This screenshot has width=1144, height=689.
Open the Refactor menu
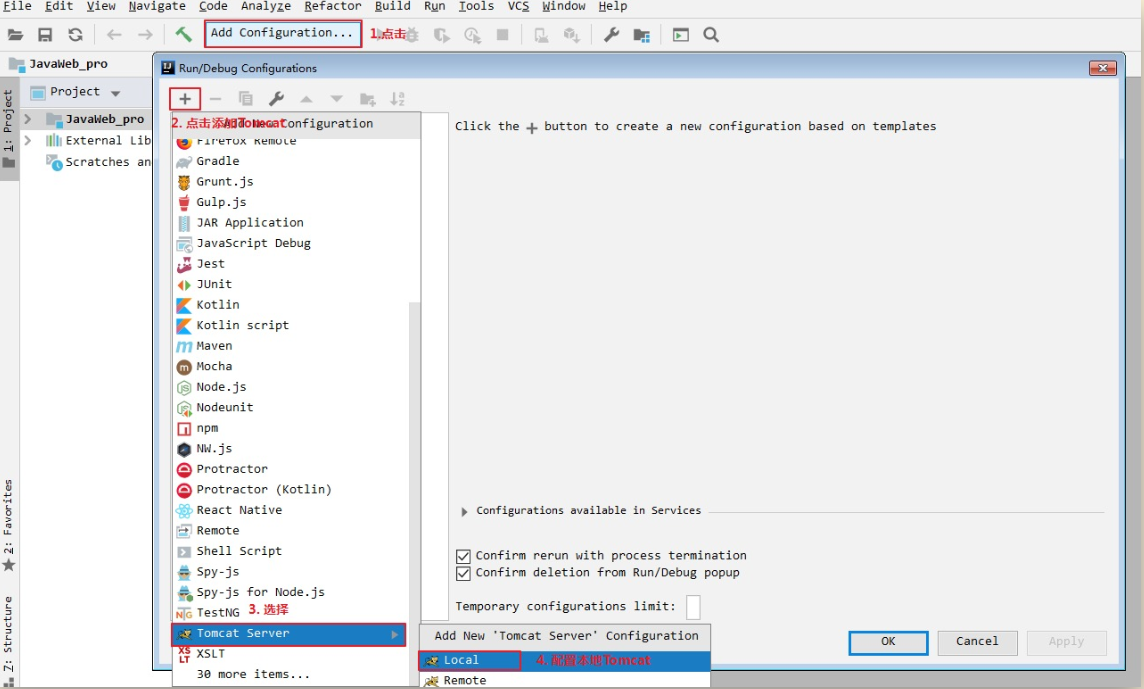333,6
